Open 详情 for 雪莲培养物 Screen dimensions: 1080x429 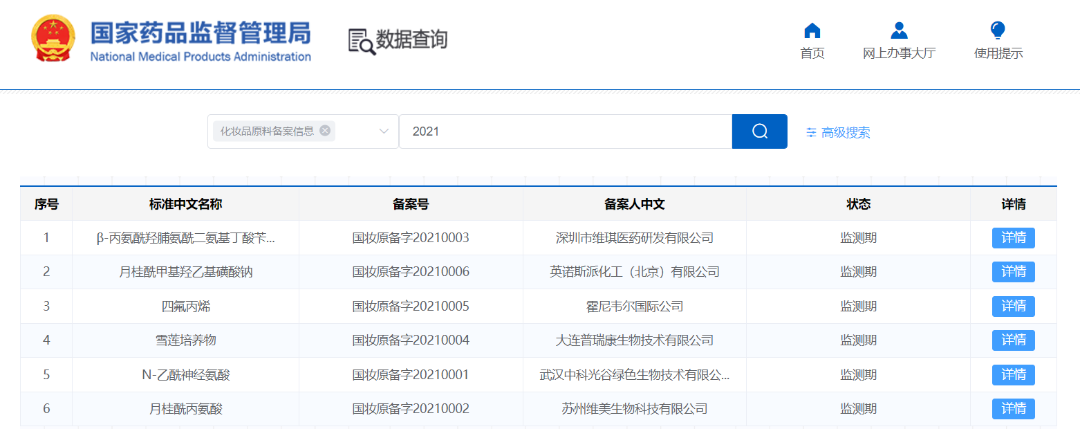pos(1013,340)
